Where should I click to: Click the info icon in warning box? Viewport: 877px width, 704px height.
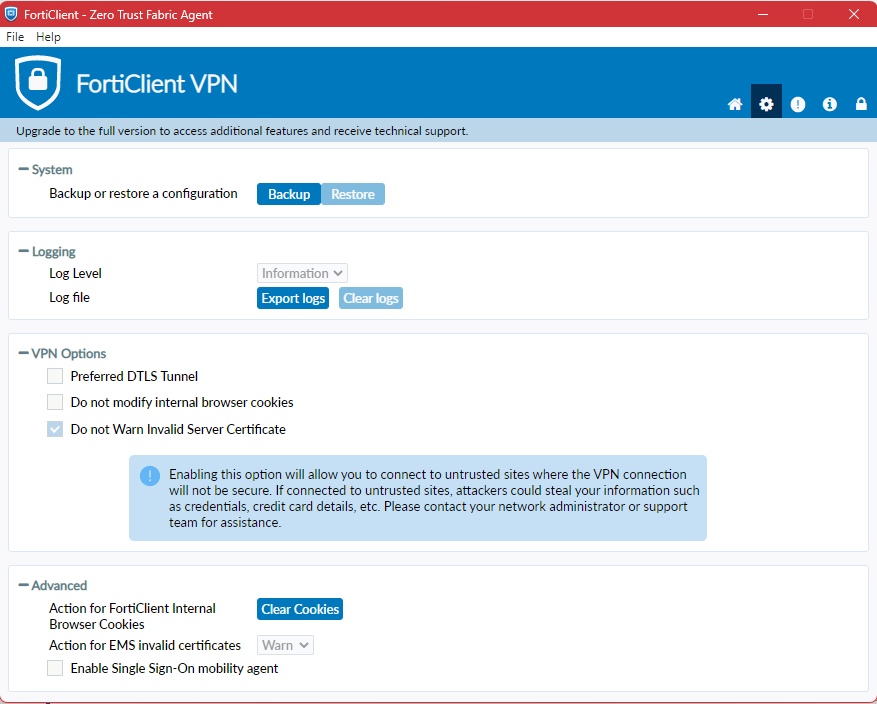(150, 476)
